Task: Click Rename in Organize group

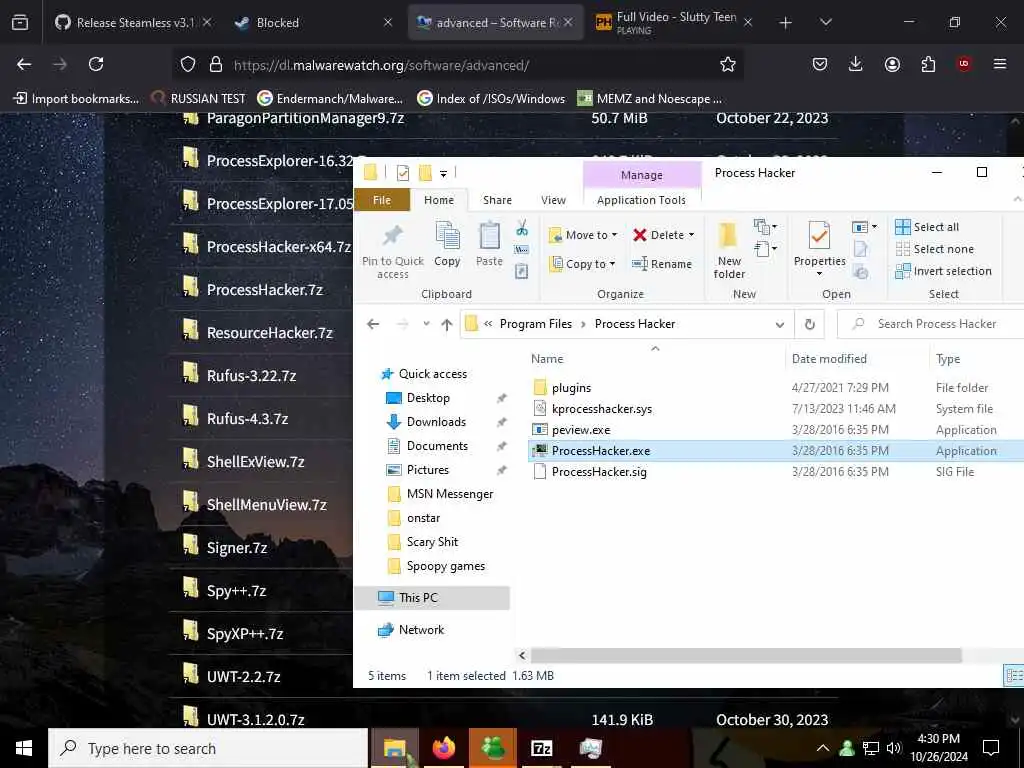Action: click(662, 264)
